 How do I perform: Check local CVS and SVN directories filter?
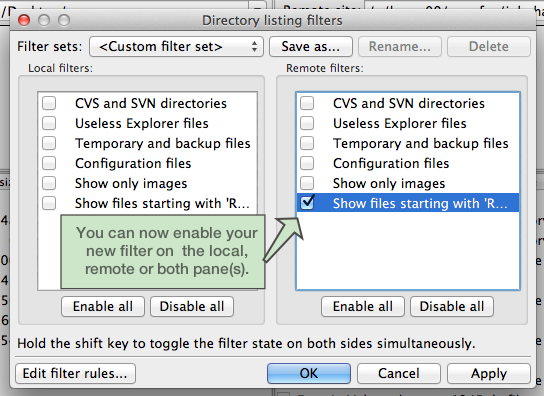49,103
